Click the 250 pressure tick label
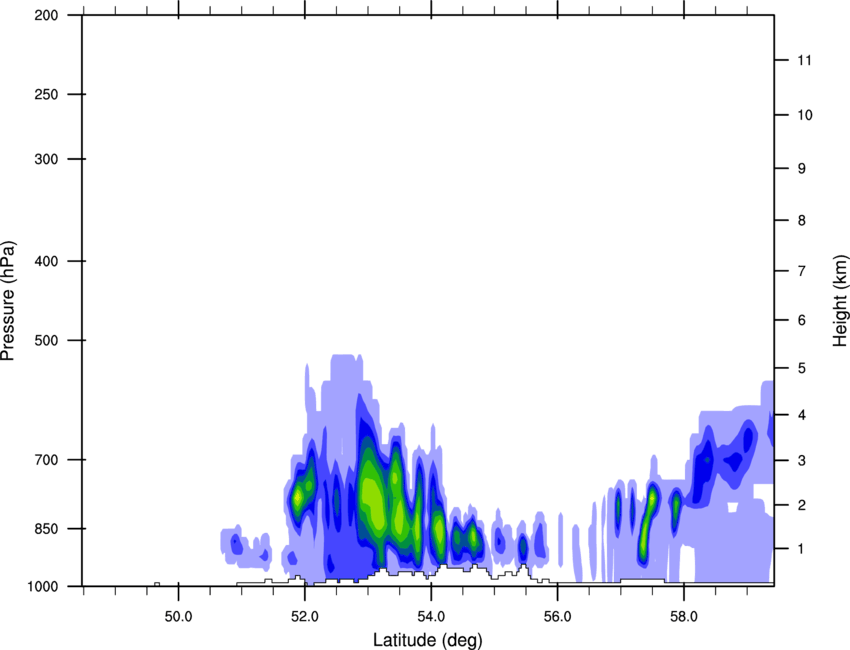Image resolution: width=850 pixels, height=650 pixels. [47, 94]
